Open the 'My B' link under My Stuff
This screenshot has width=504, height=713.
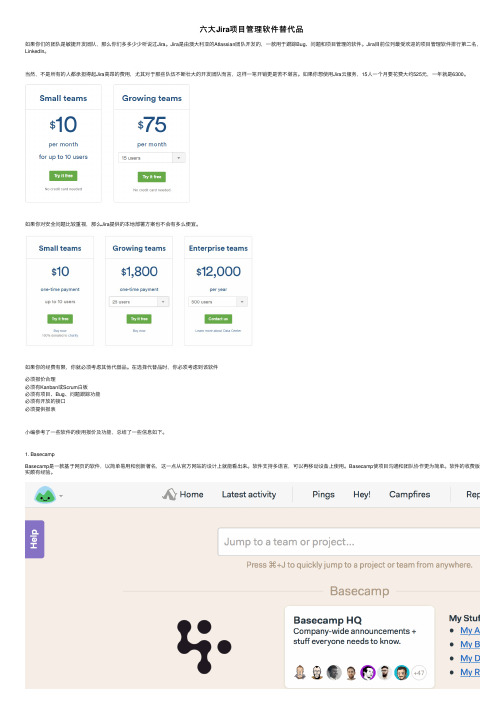(470, 644)
